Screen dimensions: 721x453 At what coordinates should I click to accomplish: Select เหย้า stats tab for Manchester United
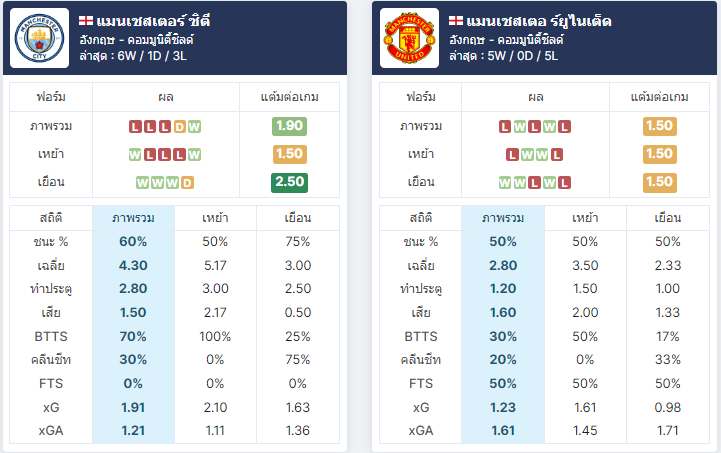click(585, 218)
